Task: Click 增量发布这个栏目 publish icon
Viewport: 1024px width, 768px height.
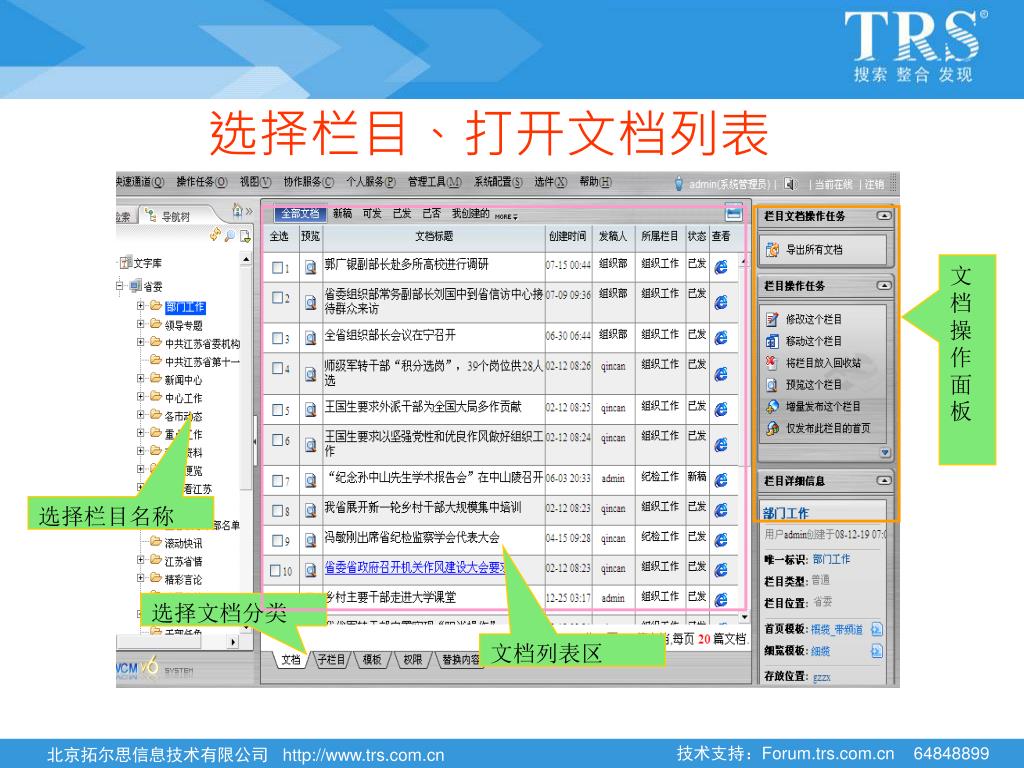Action: tap(773, 406)
